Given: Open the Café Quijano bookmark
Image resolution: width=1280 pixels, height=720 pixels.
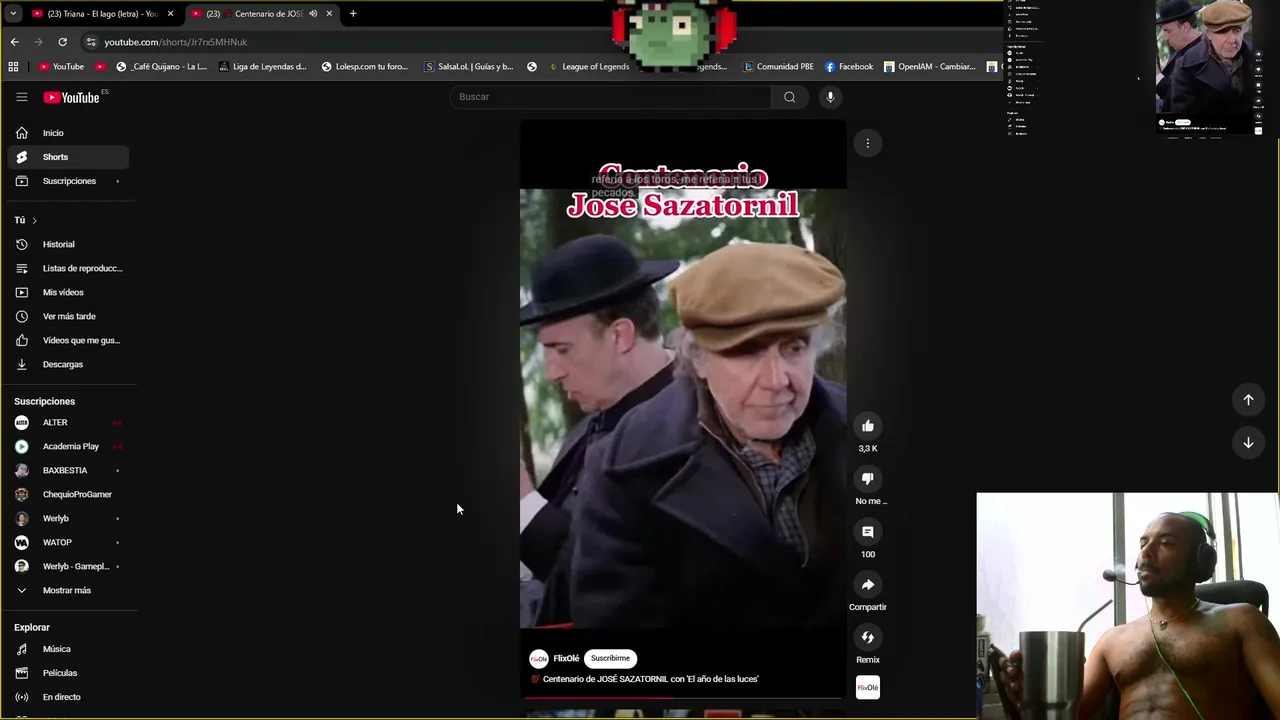Looking at the screenshot, I should [x=161, y=67].
